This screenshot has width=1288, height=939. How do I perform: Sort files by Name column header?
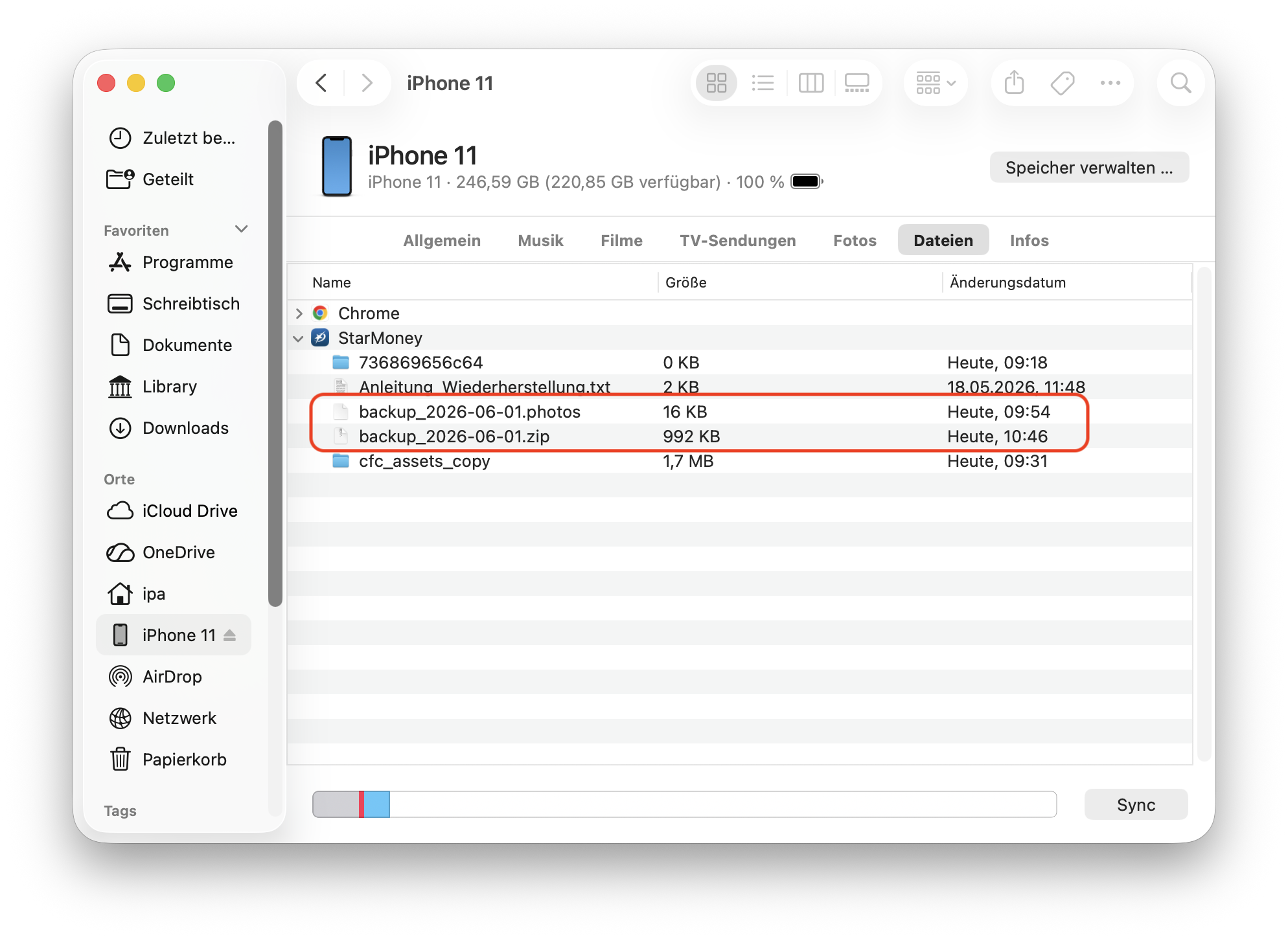(x=473, y=282)
